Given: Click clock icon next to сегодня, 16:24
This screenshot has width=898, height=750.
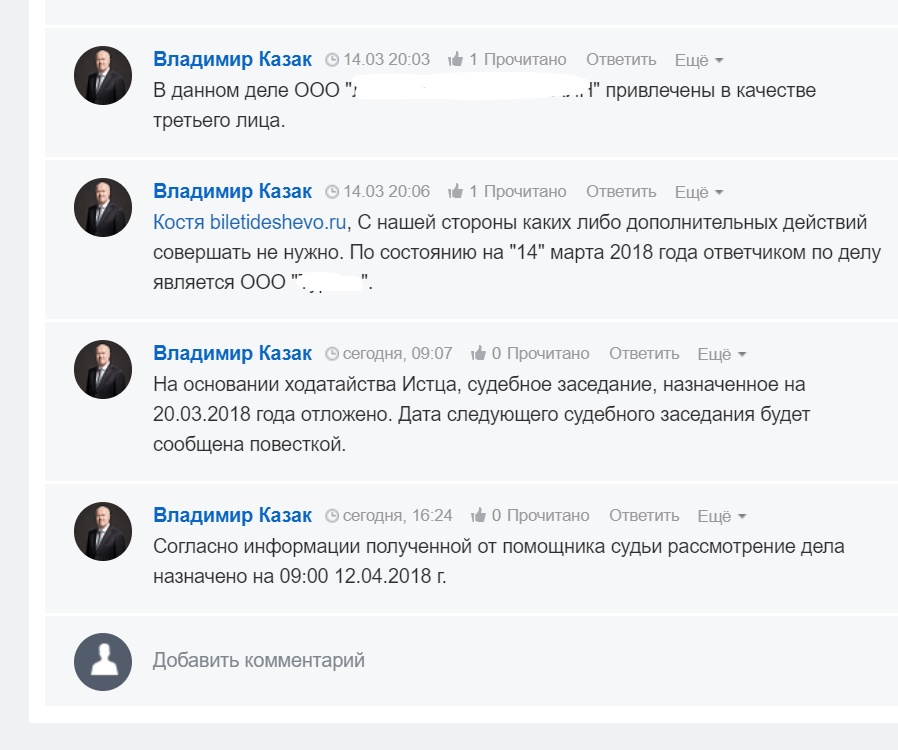Looking at the screenshot, I should pyautogui.click(x=332, y=517).
